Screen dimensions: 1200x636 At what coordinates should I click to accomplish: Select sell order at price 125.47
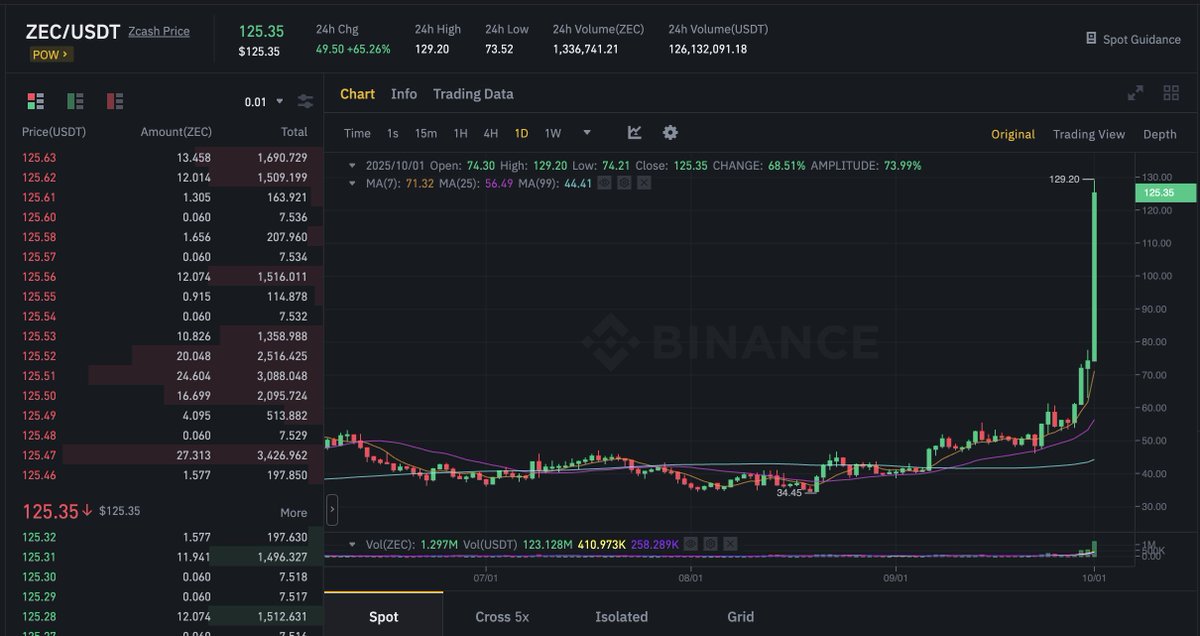click(x=164, y=454)
